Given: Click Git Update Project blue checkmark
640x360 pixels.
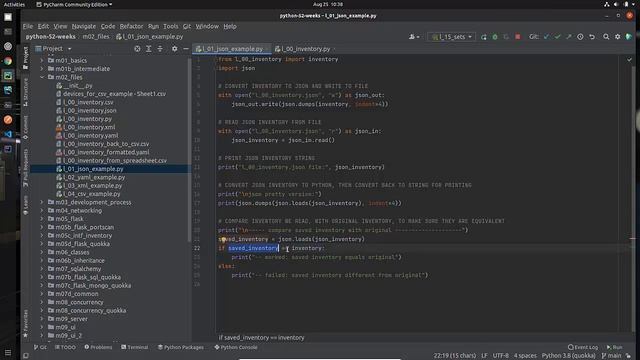Looking at the screenshot, I should (x=547, y=37).
